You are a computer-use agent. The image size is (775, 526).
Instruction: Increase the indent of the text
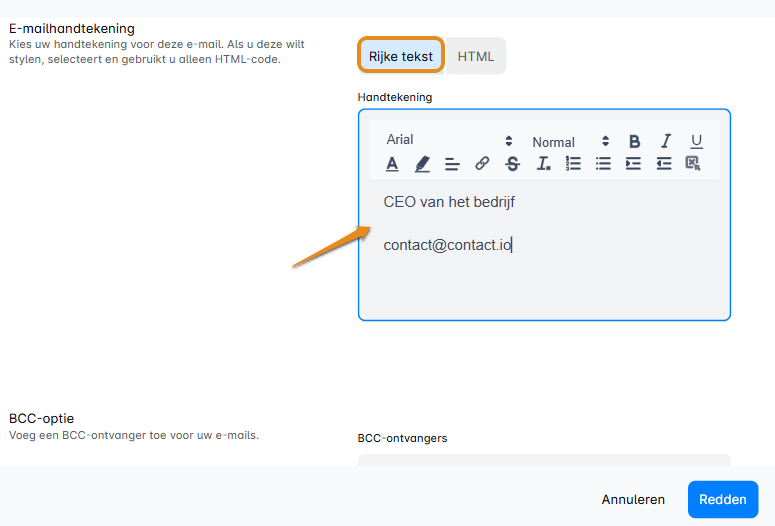coord(633,164)
